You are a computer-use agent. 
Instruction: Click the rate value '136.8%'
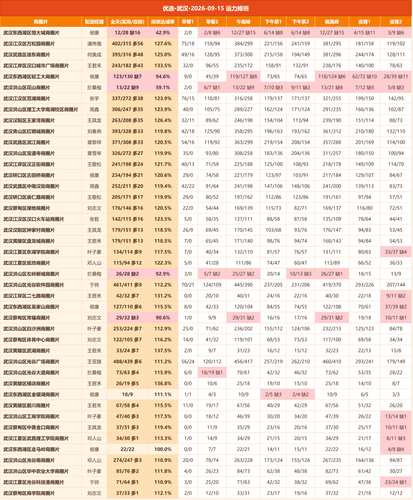[x=163, y=384]
